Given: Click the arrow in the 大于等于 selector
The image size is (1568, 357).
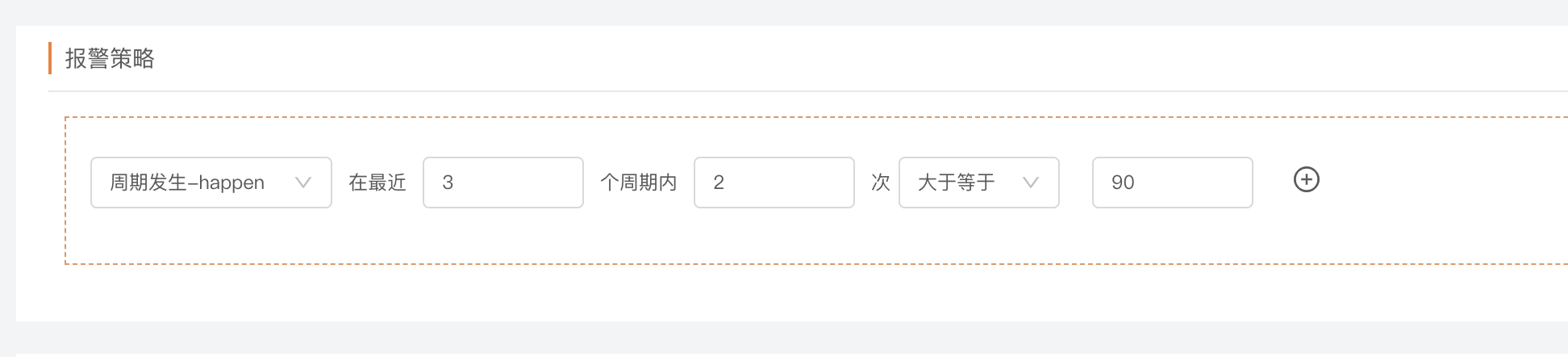Looking at the screenshot, I should click(x=1030, y=183).
